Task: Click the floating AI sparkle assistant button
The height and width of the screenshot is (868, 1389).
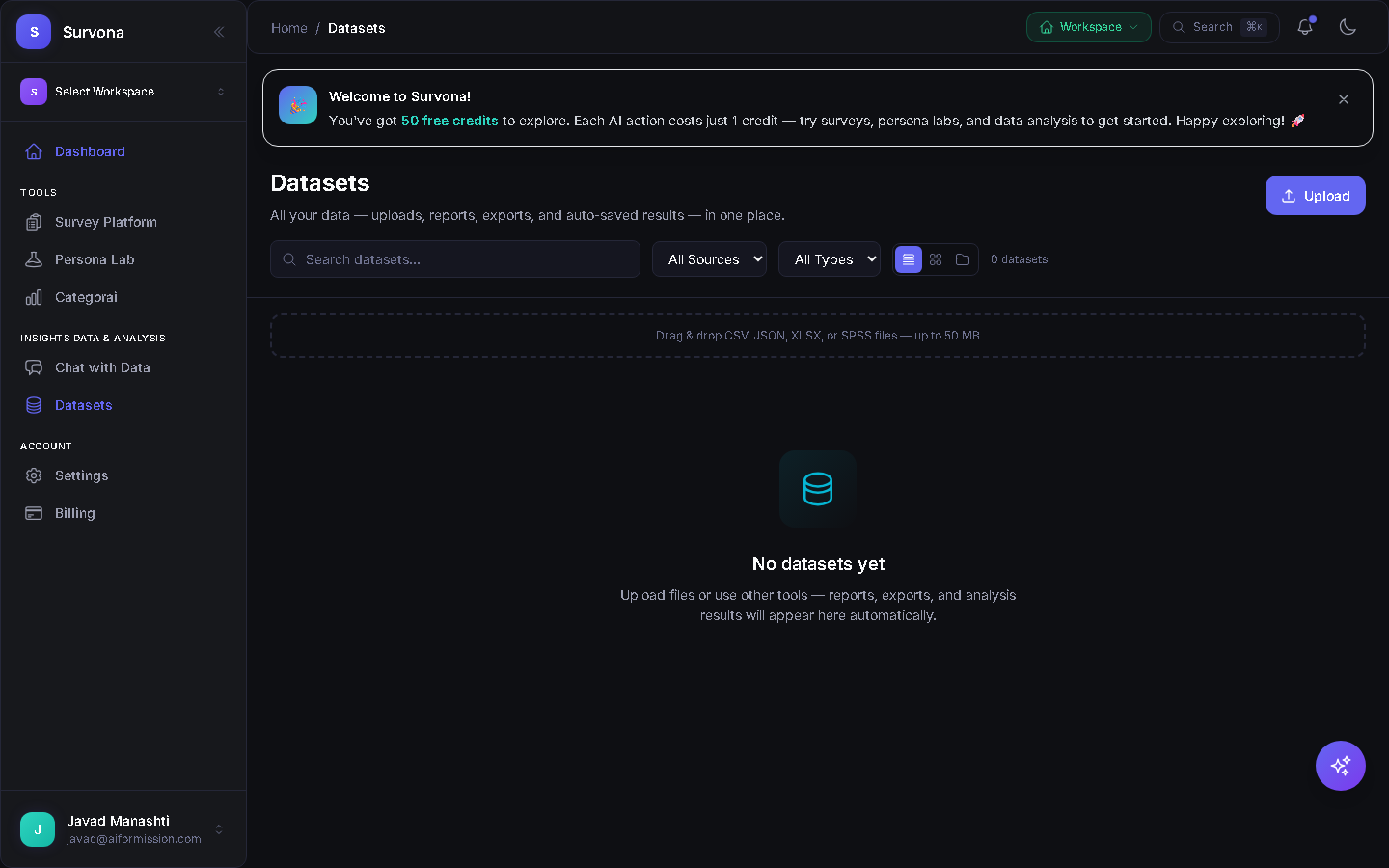Action: tap(1340, 766)
